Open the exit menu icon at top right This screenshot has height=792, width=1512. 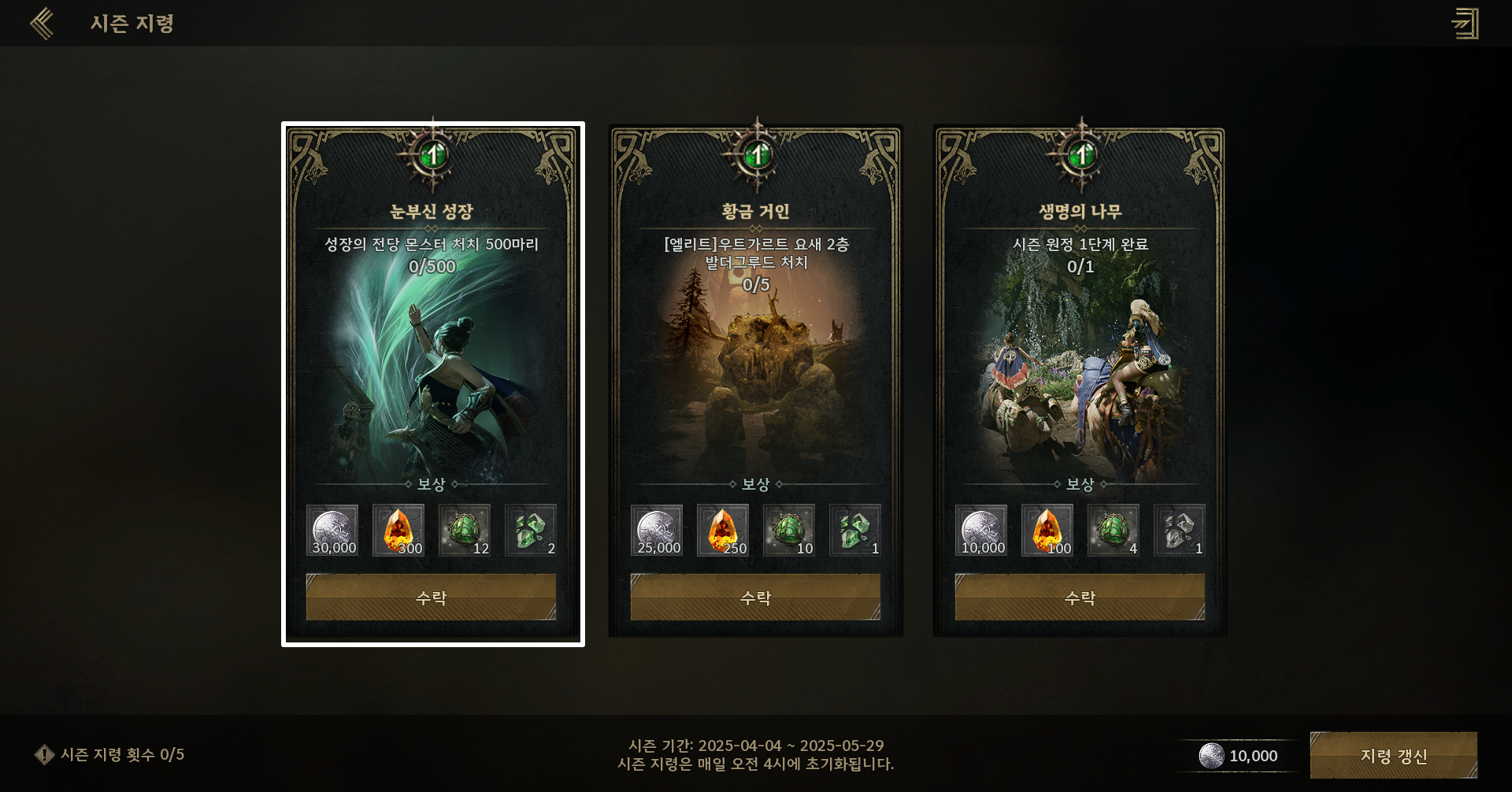(1465, 24)
